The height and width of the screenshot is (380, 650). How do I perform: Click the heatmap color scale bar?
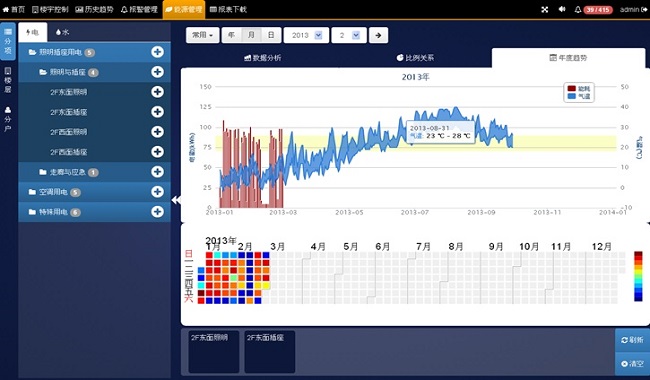(x=638, y=276)
